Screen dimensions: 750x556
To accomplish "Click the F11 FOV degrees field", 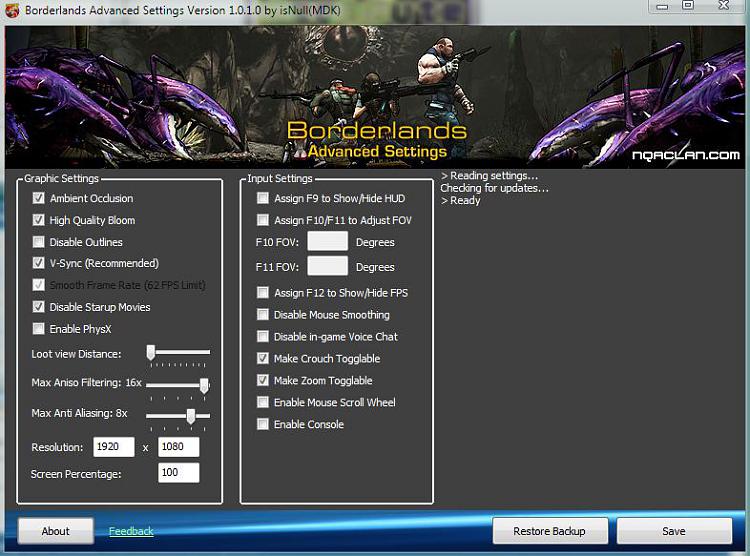I will pyautogui.click(x=328, y=266).
